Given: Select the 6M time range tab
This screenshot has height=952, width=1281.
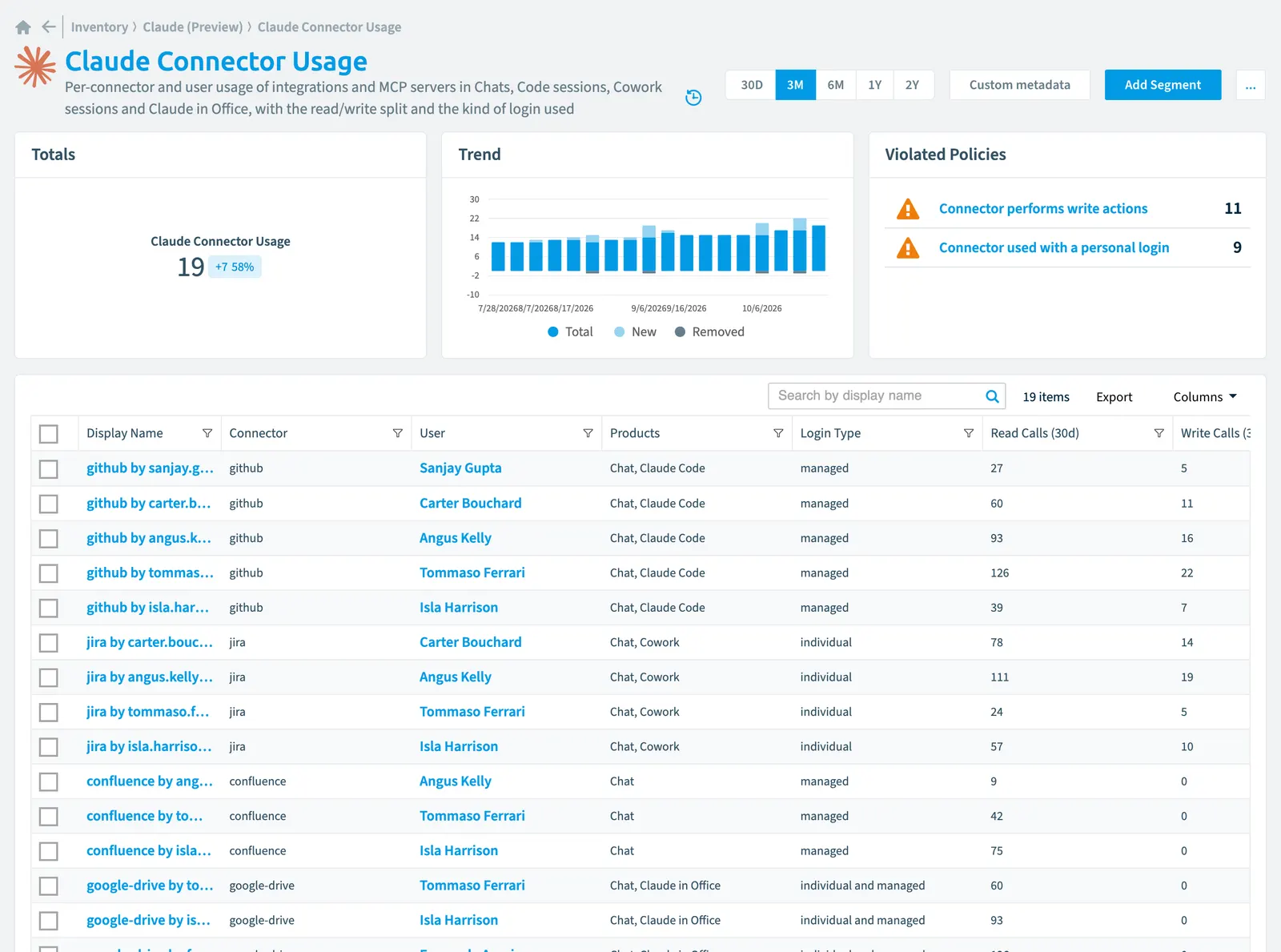Looking at the screenshot, I should point(836,85).
